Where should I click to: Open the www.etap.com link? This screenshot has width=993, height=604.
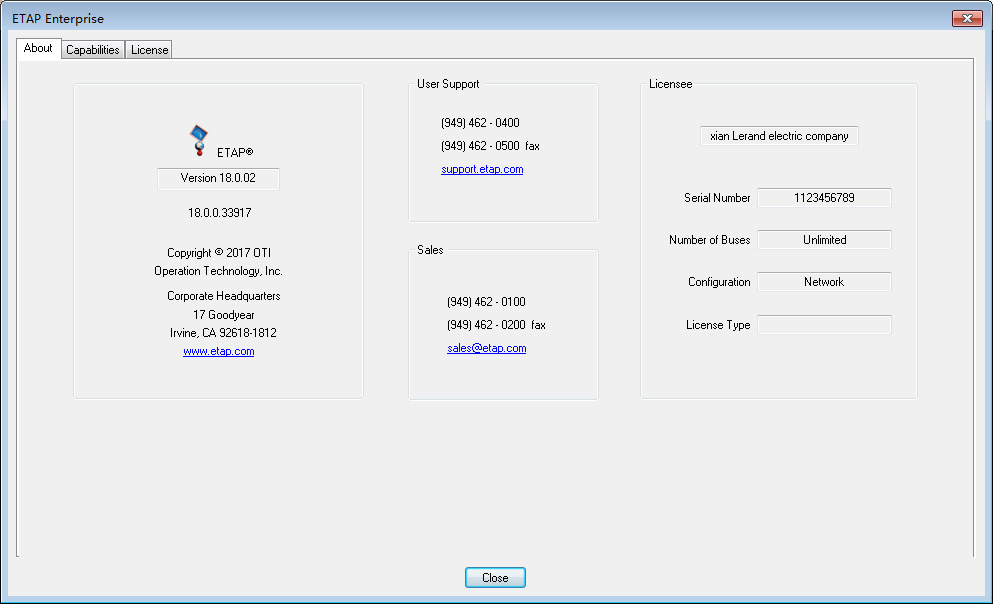click(x=218, y=351)
